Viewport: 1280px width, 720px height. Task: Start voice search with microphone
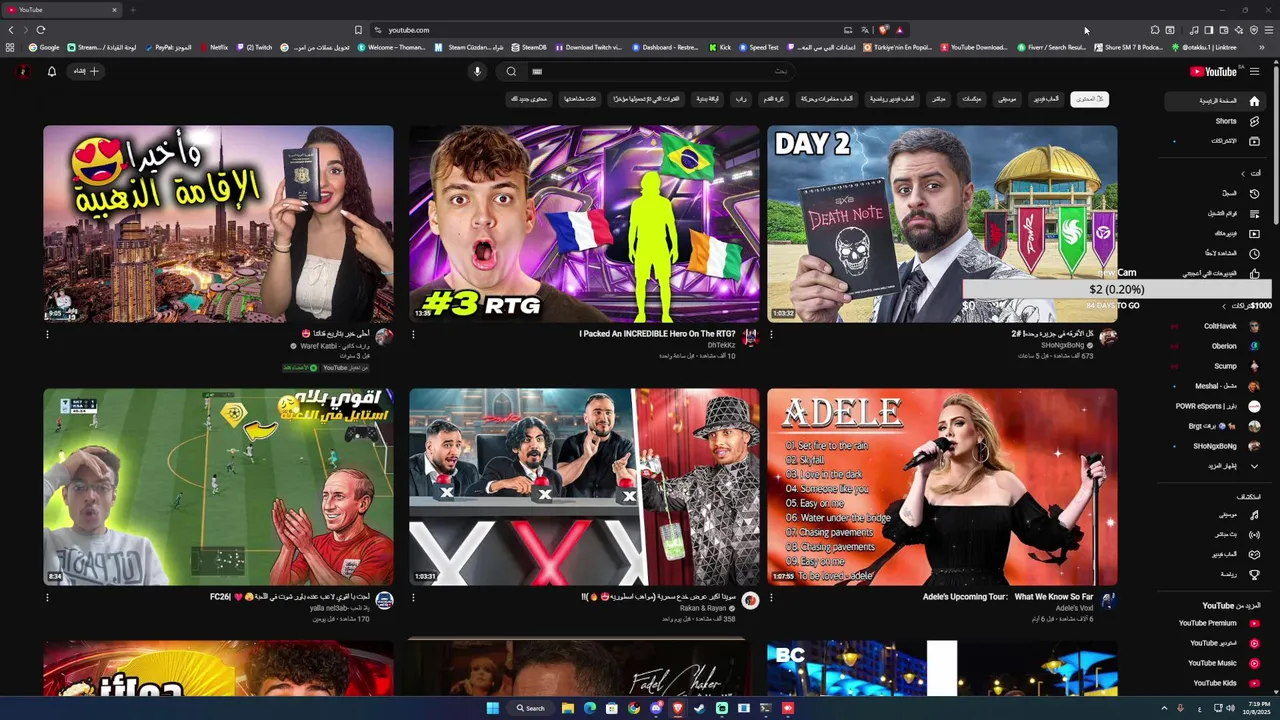pyautogui.click(x=477, y=71)
